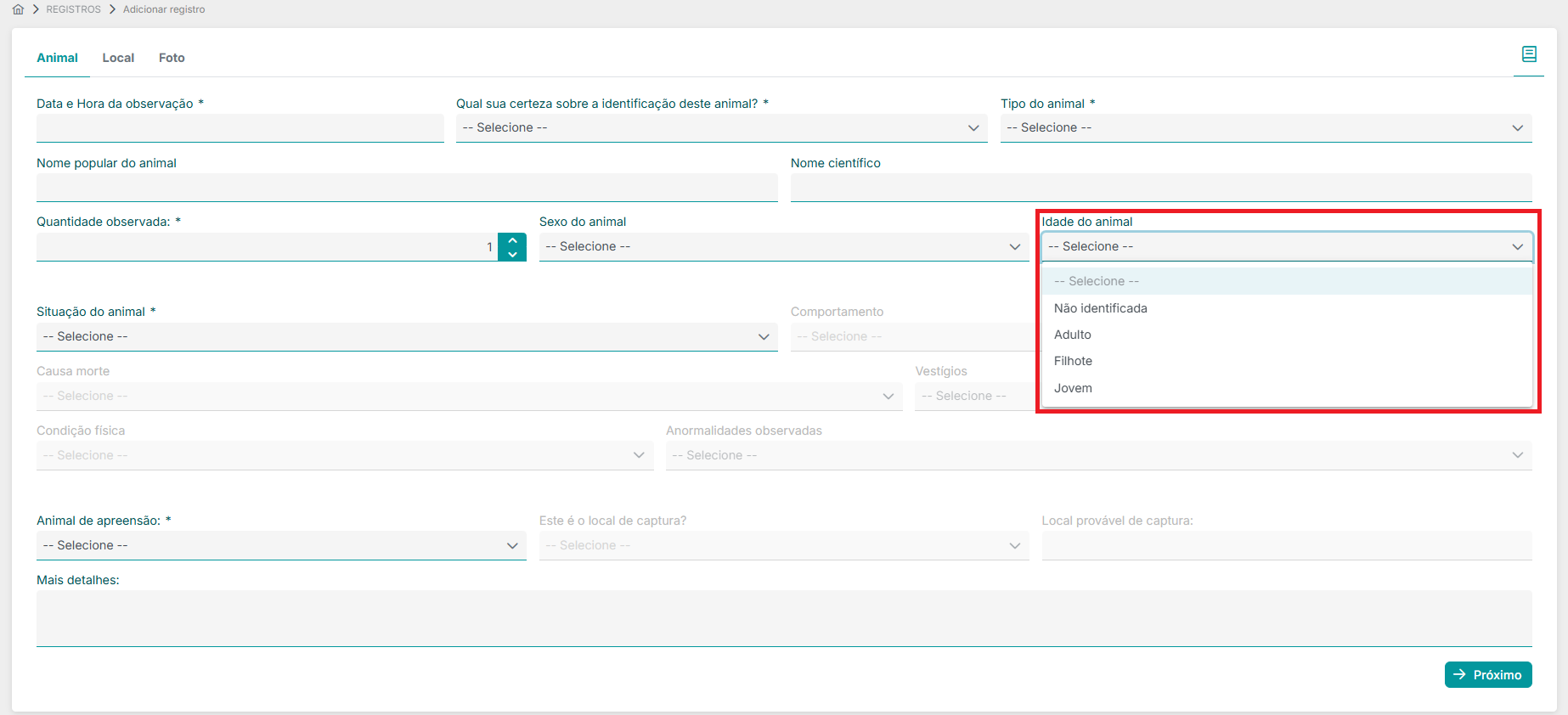Click the home icon in breadcrumb
This screenshot has width=1568, height=715.
(x=18, y=9)
